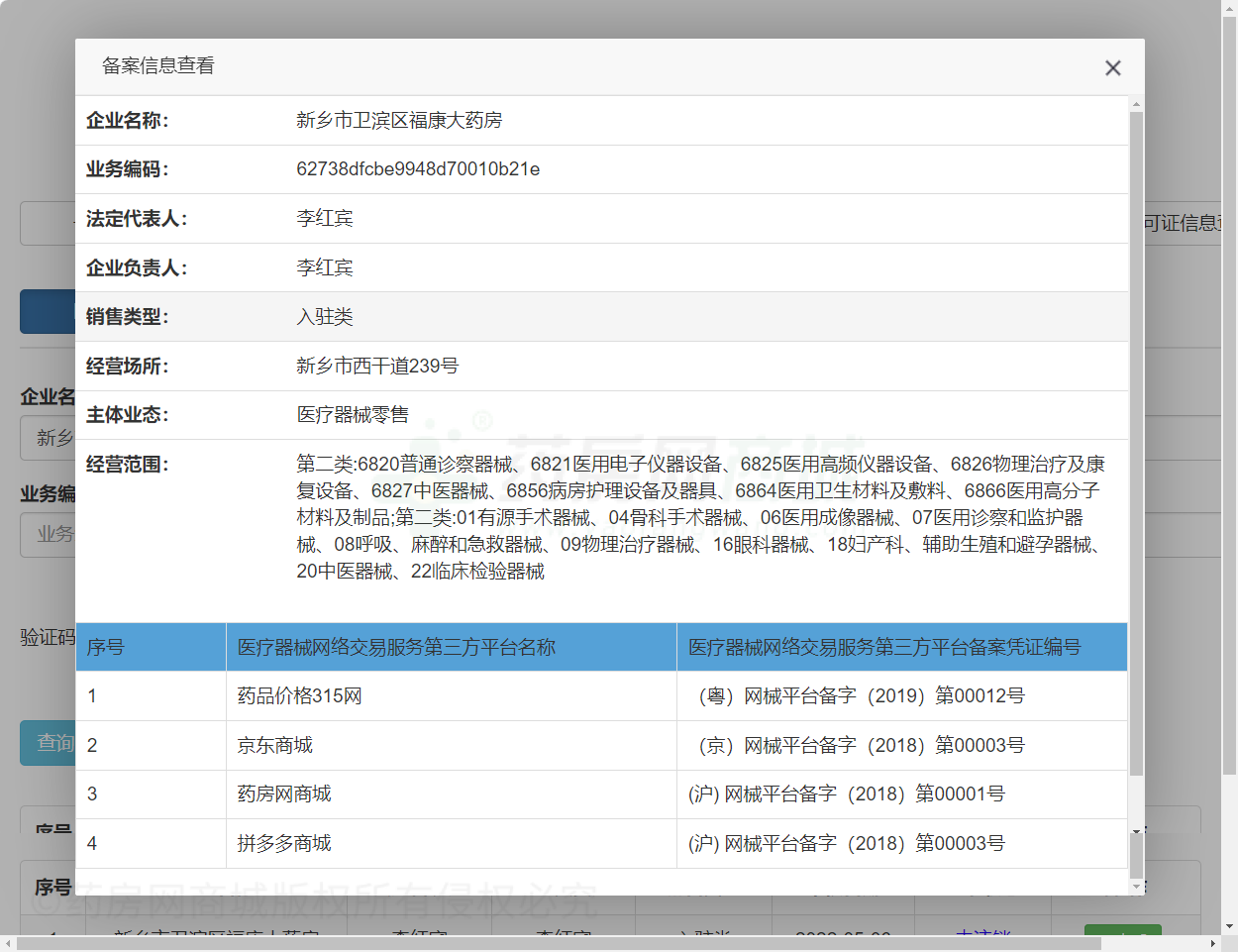
Task: Click the business code 62738dfcbe9948d70010b21e
Action: coord(418,169)
